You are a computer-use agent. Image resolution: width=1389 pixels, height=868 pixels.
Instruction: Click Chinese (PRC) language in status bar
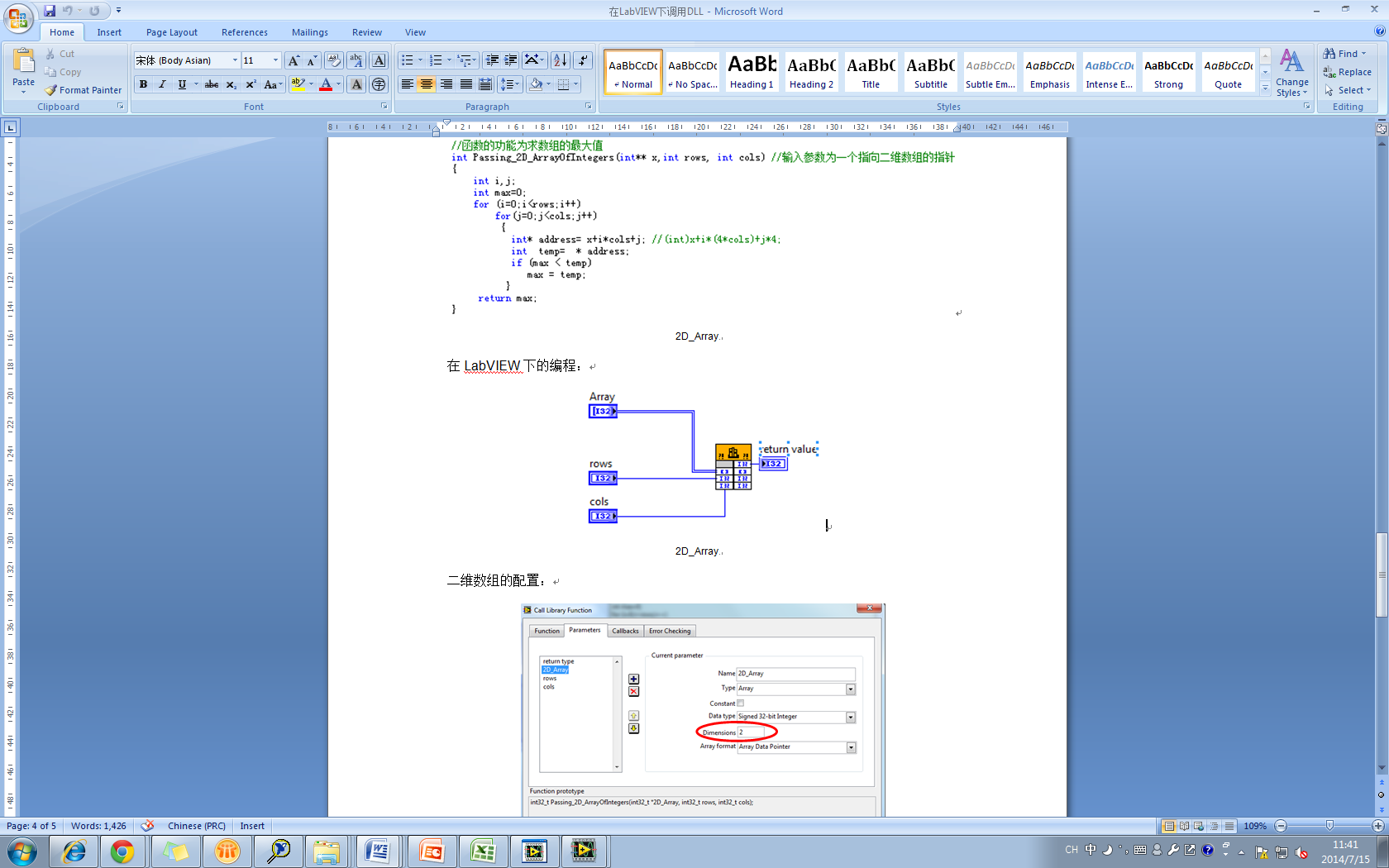196,826
